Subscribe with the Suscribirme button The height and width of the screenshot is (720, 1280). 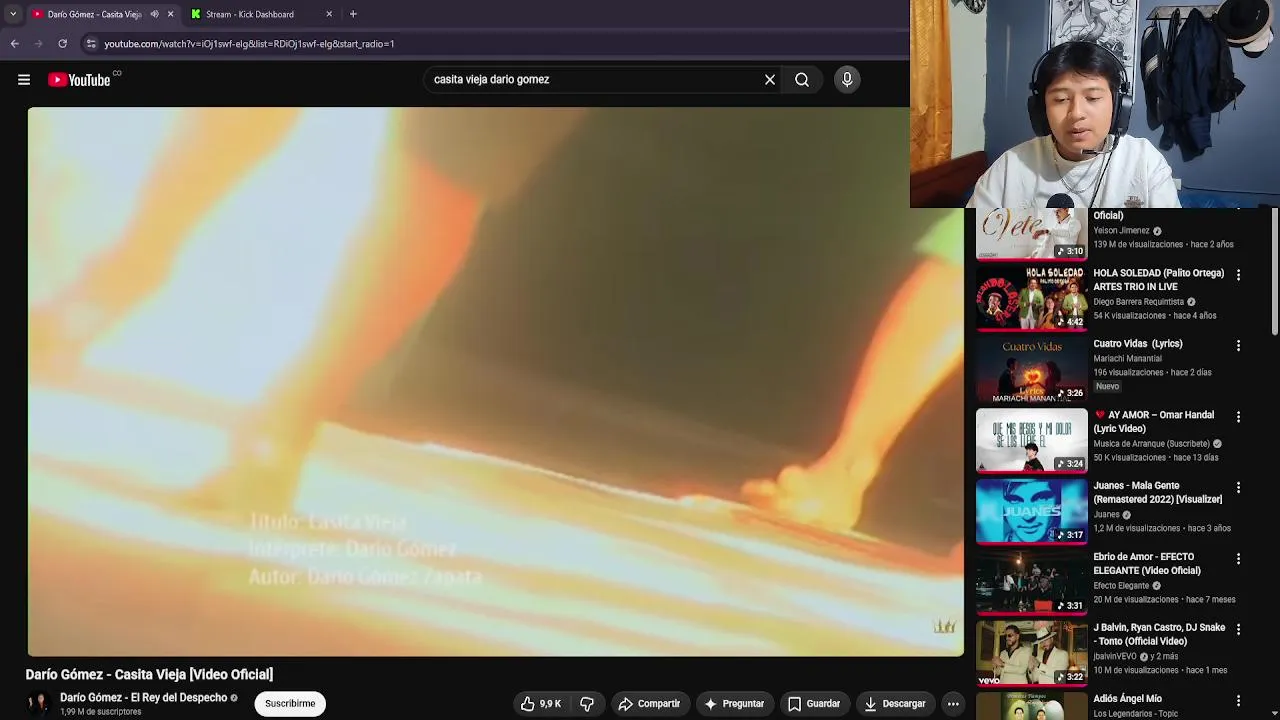coord(290,704)
